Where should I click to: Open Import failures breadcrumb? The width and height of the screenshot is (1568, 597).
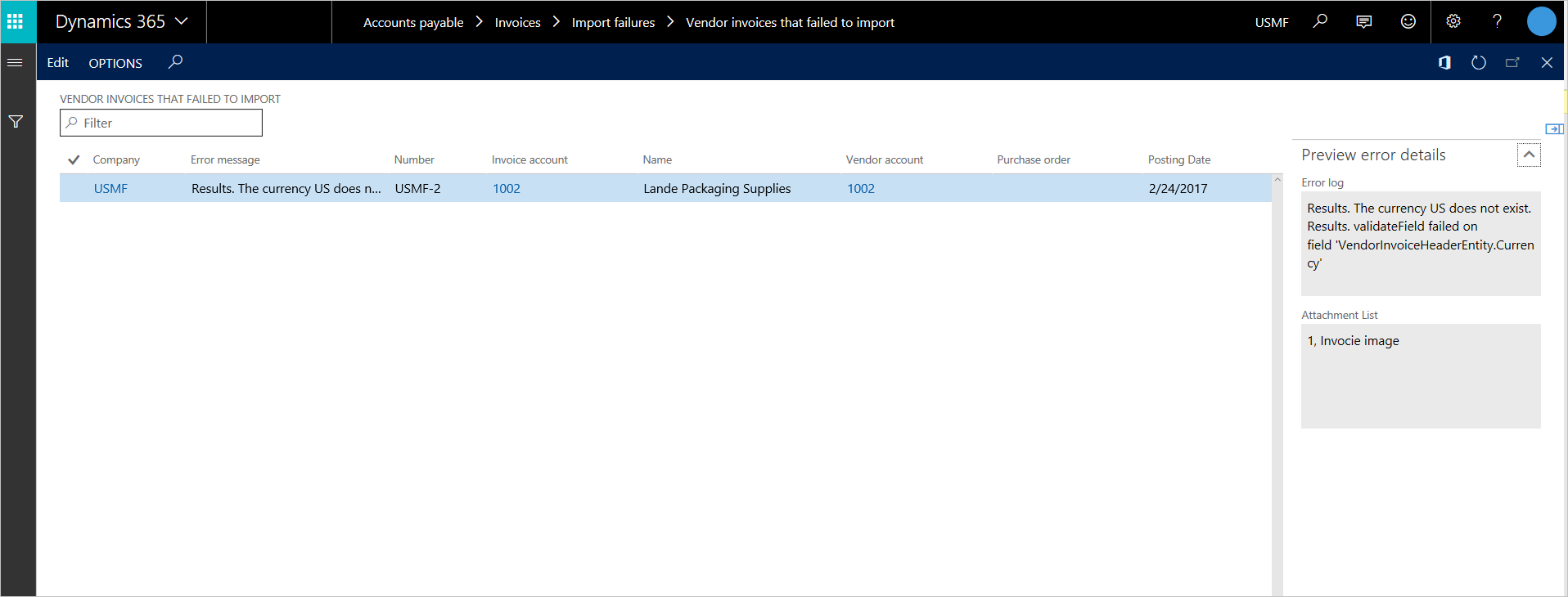click(x=613, y=22)
